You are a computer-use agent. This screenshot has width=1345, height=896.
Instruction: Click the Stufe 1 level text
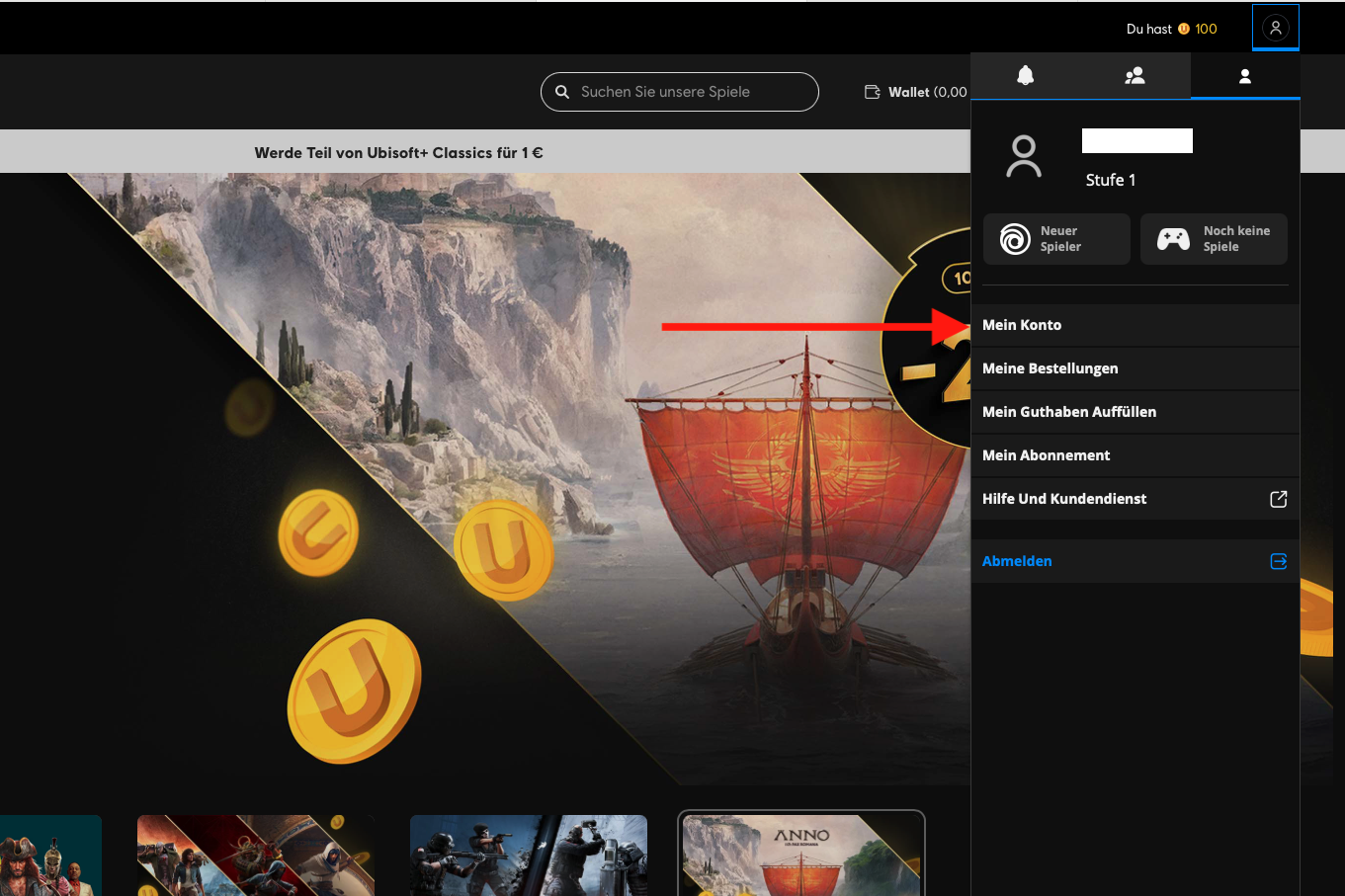coord(1111,180)
